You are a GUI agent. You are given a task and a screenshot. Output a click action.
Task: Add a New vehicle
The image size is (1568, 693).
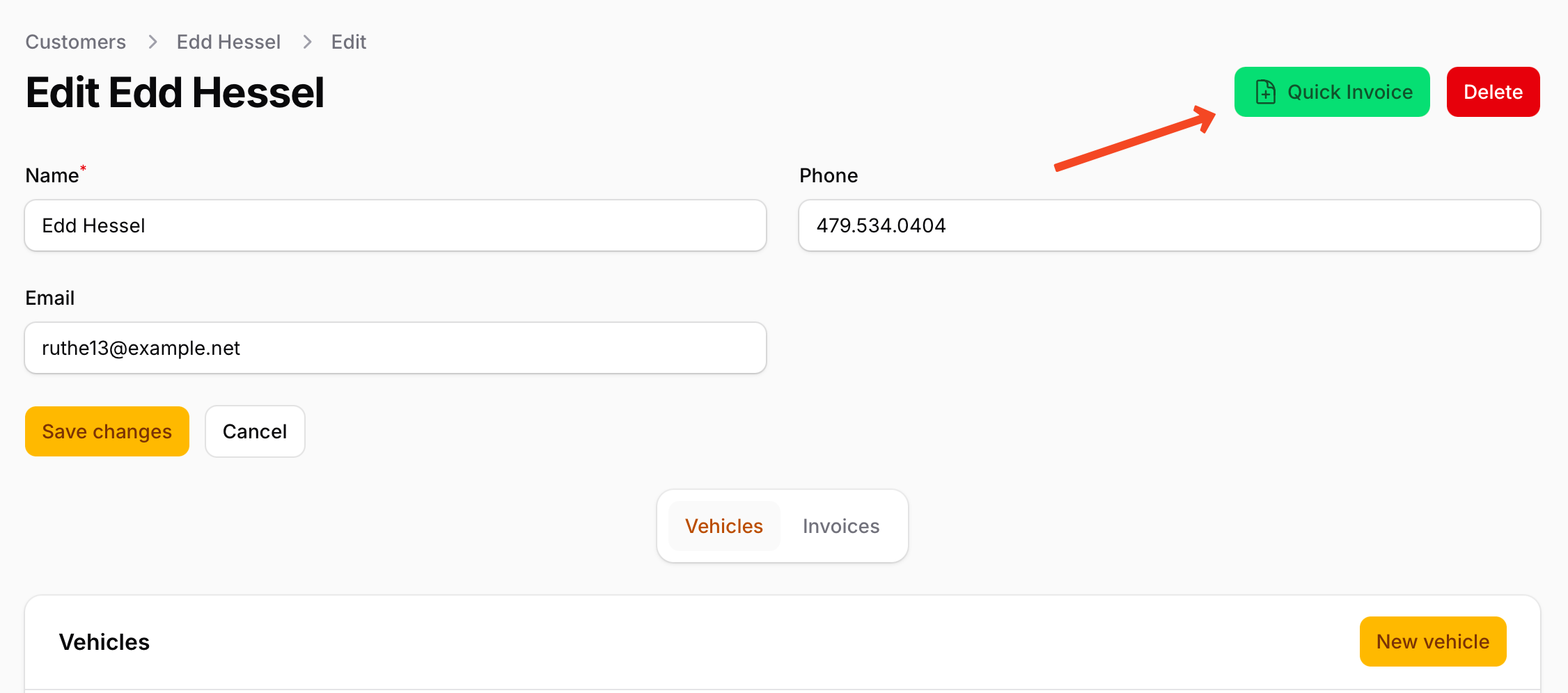pos(1432,642)
